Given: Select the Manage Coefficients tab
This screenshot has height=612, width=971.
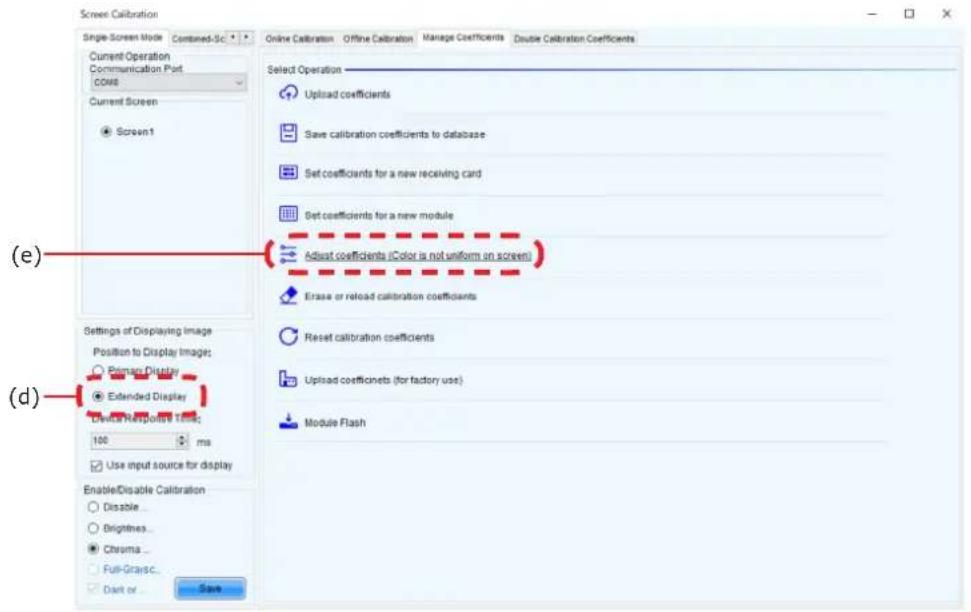Looking at the screenshot, I should tap(463, 38).
